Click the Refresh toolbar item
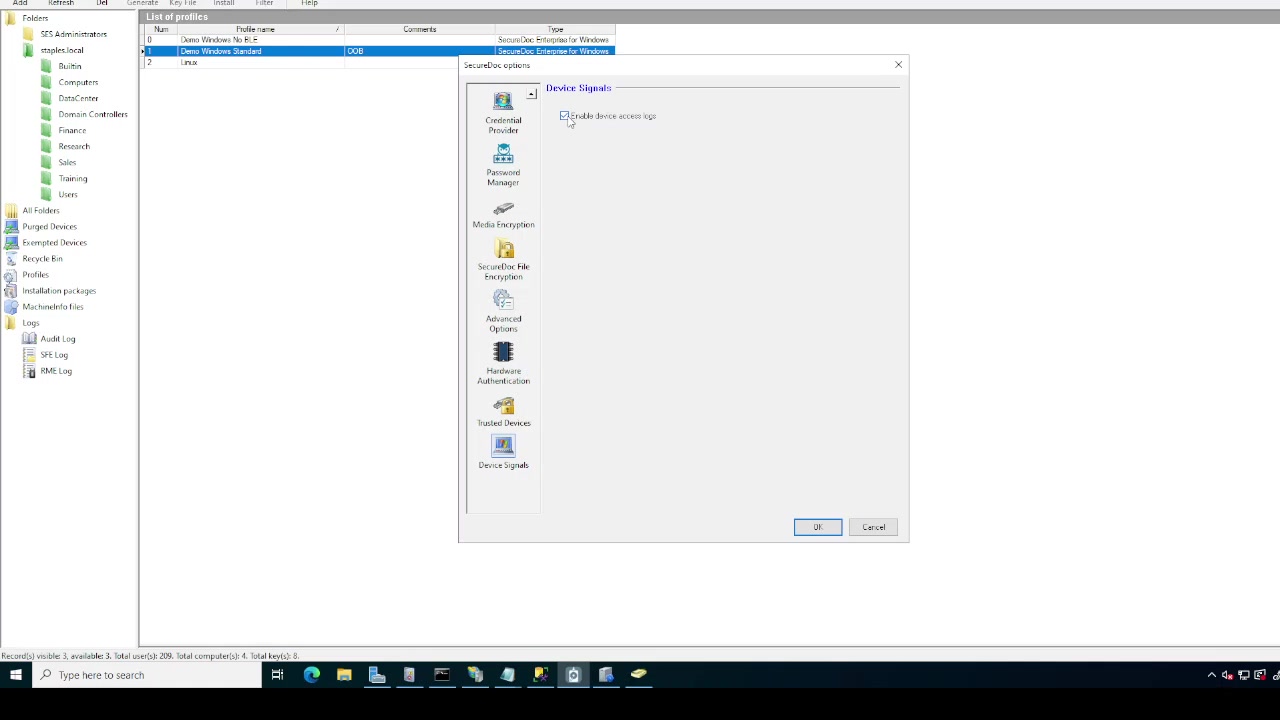Viewport: 1280px width, 720px height. click(61, 3)
